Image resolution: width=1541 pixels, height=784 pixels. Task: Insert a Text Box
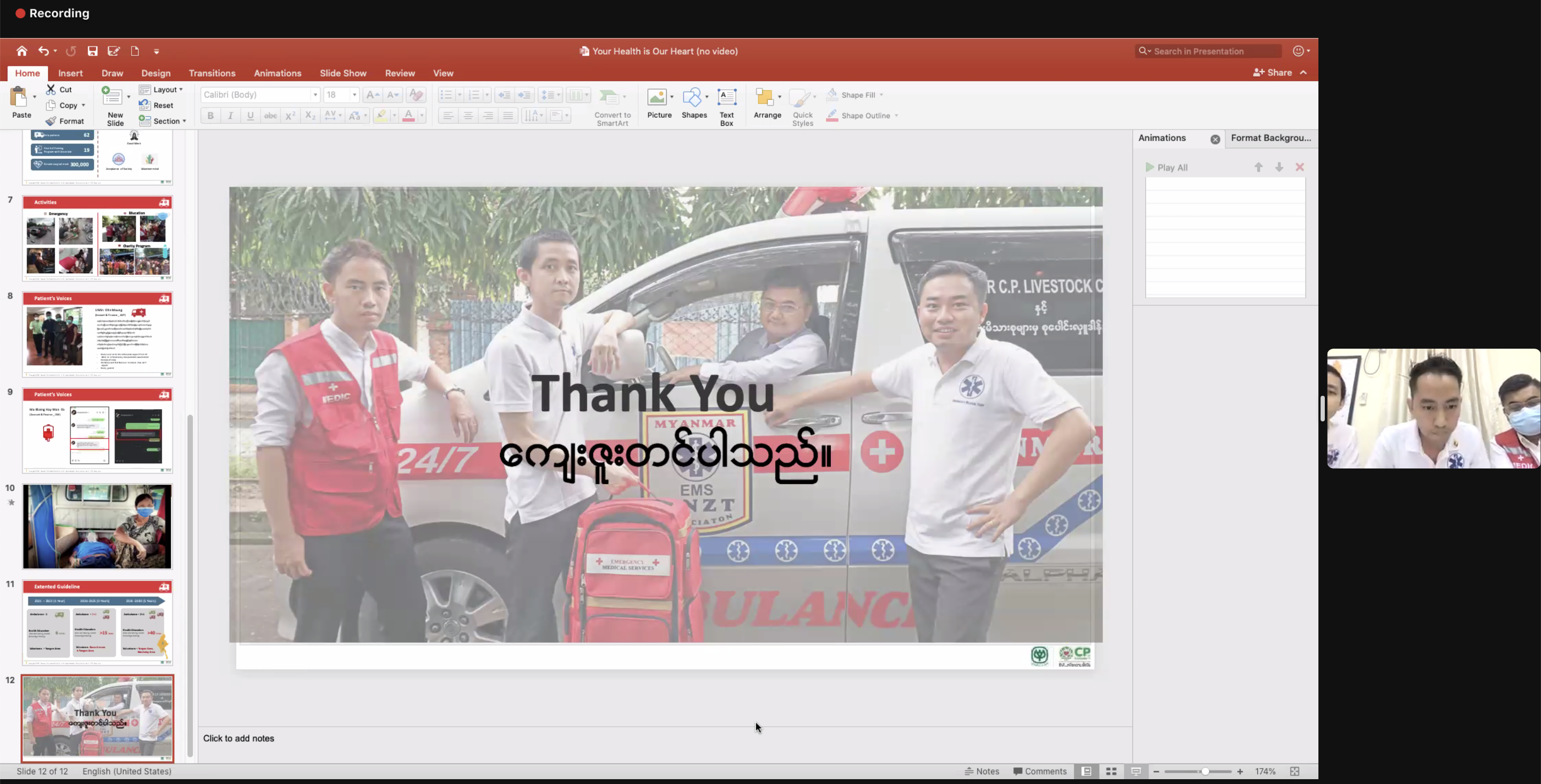(x=726, y=106)
